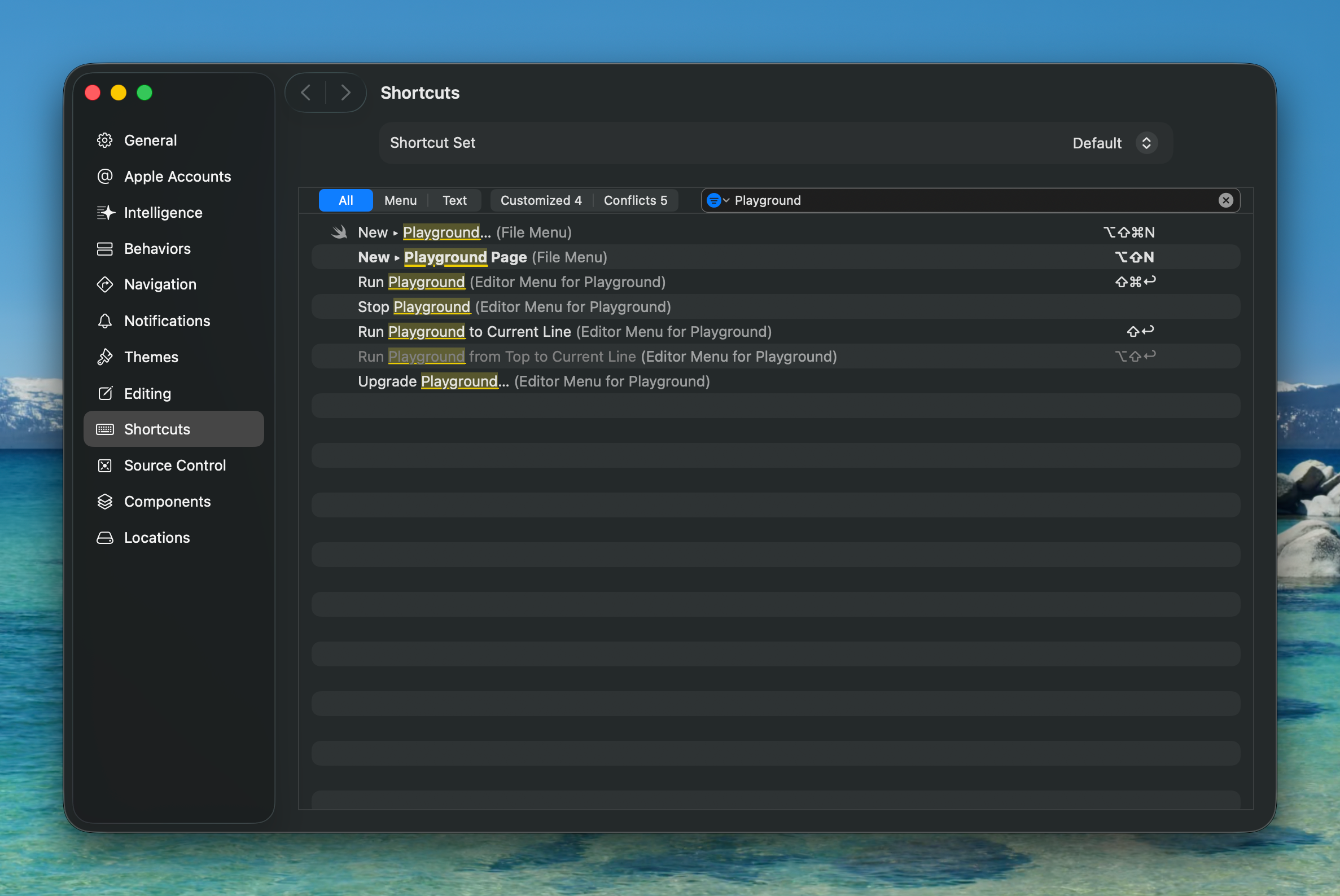Select Run Playground from Top to Current Line
This screenshot has width=1340, height=896.
tap(776, 357)
